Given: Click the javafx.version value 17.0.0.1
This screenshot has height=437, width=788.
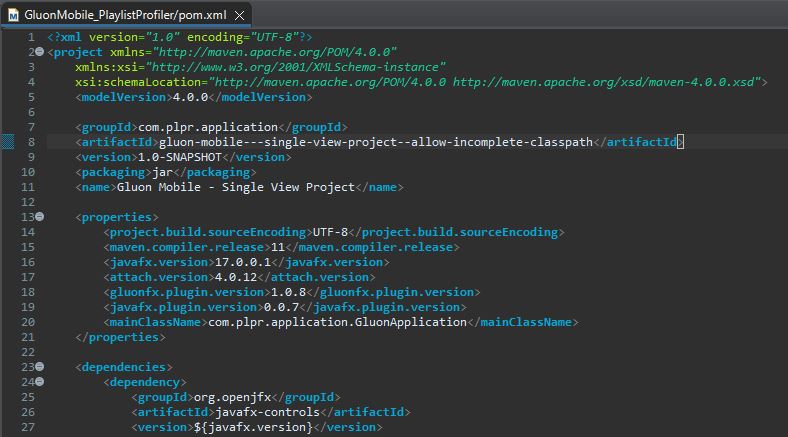Looking at the screenshot, I should (x=243, y=262).
